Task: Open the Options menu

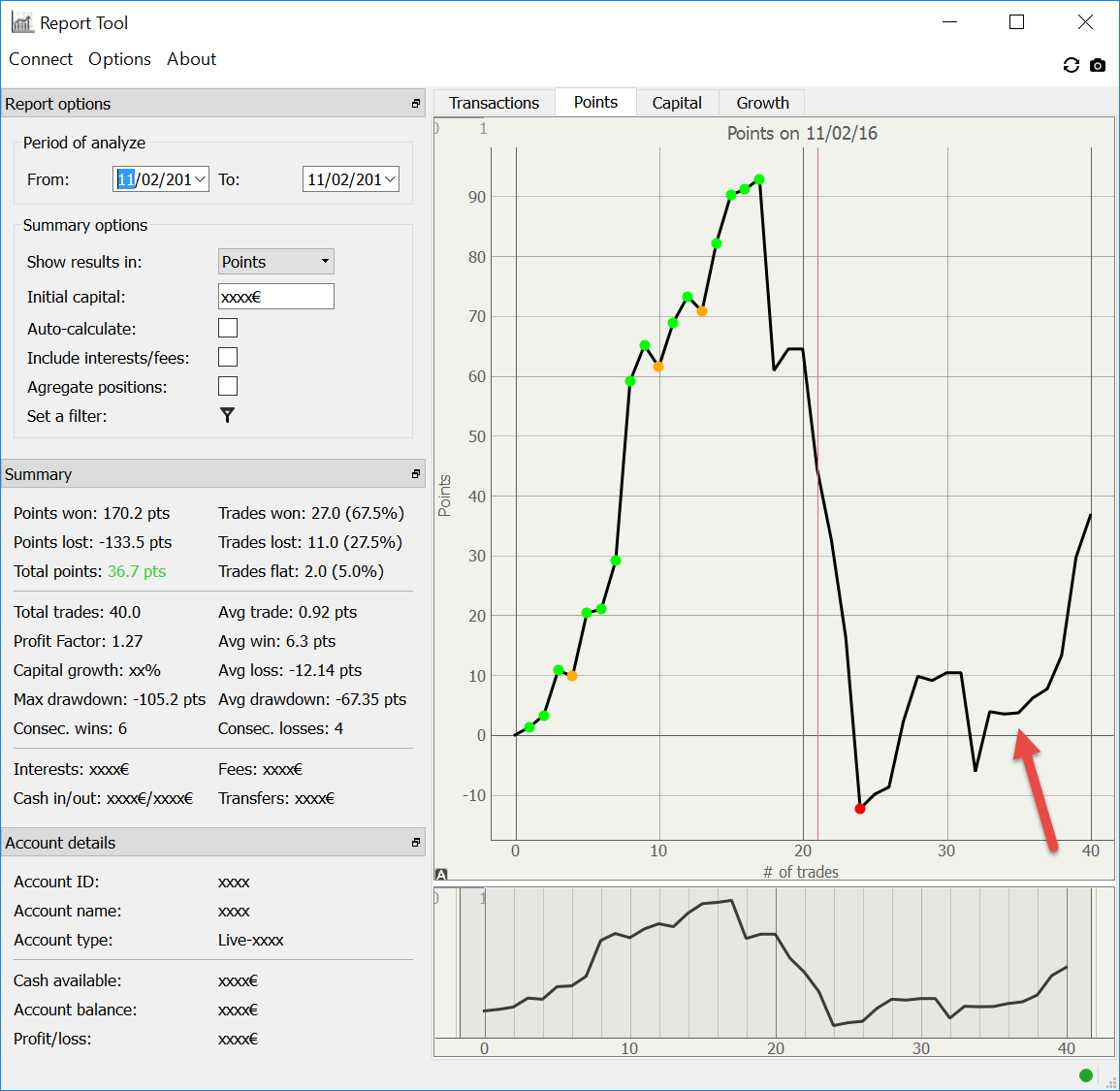Action: click(x=119, y=59)
